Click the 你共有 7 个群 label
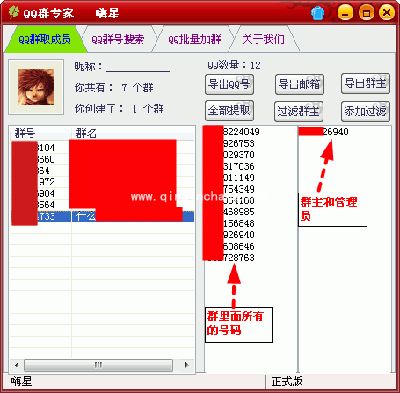The height and width of the screenshot is (393, 400). click(114, 88)
